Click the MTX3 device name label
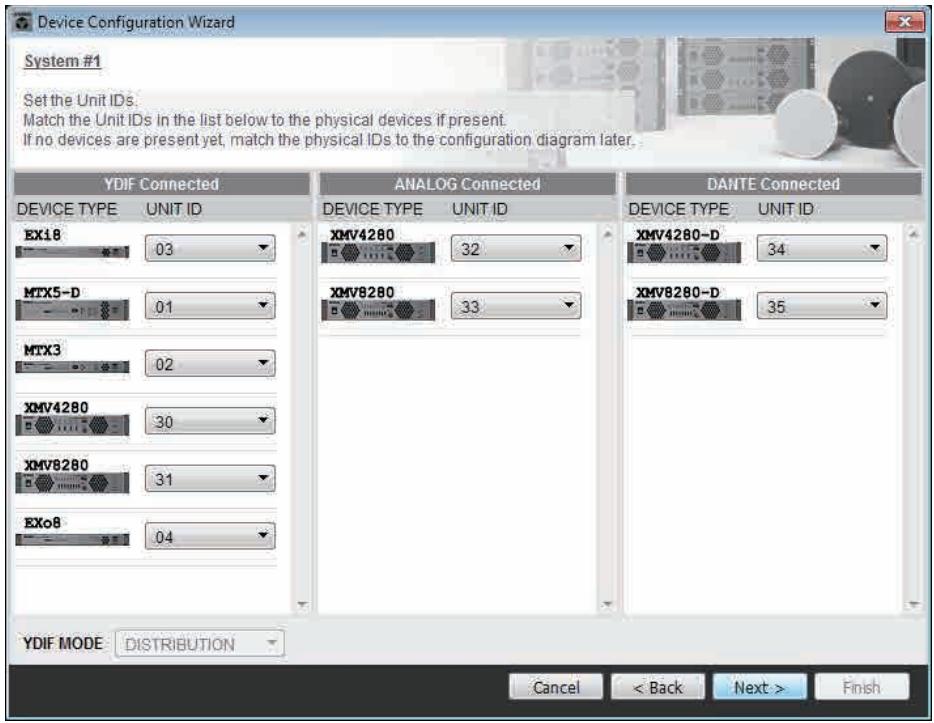Image resolution: width=934 pixels, height=723 pixels. 42,350
